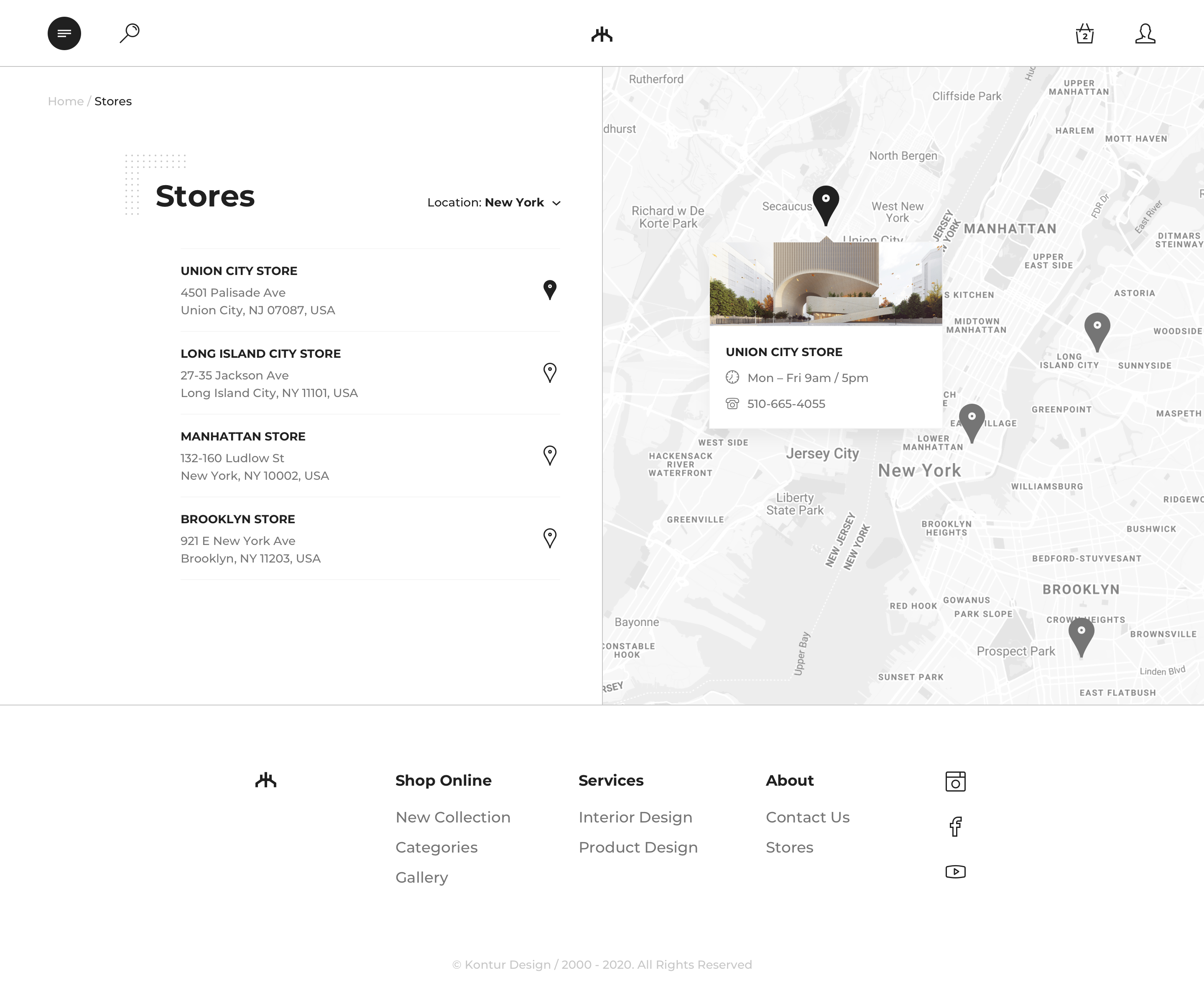The image size is (1204, 998).
Task: Click Union City Store popup image
Action: point(826,283)
